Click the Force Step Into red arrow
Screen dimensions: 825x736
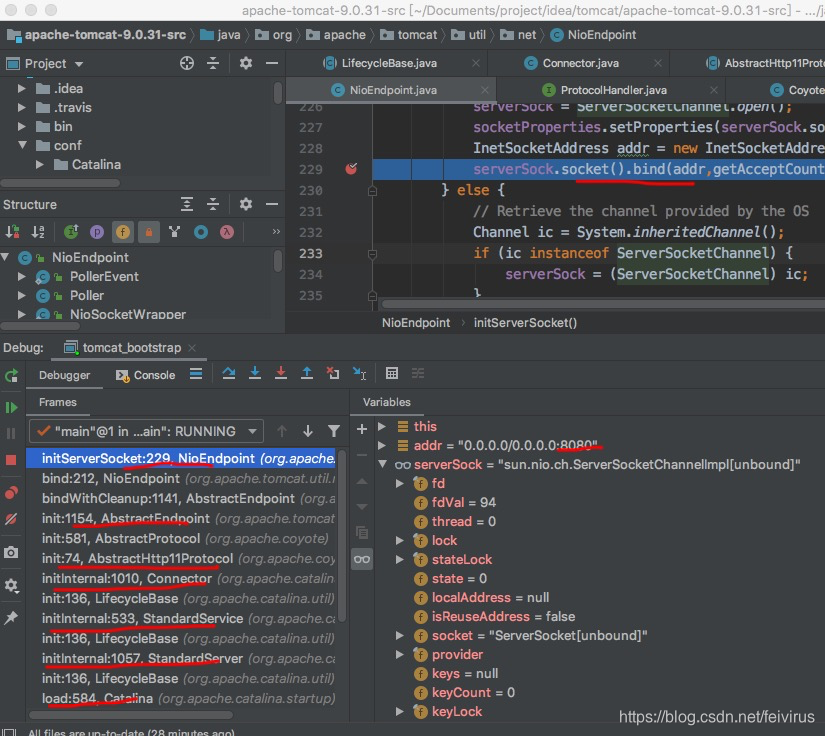point(281,374)
